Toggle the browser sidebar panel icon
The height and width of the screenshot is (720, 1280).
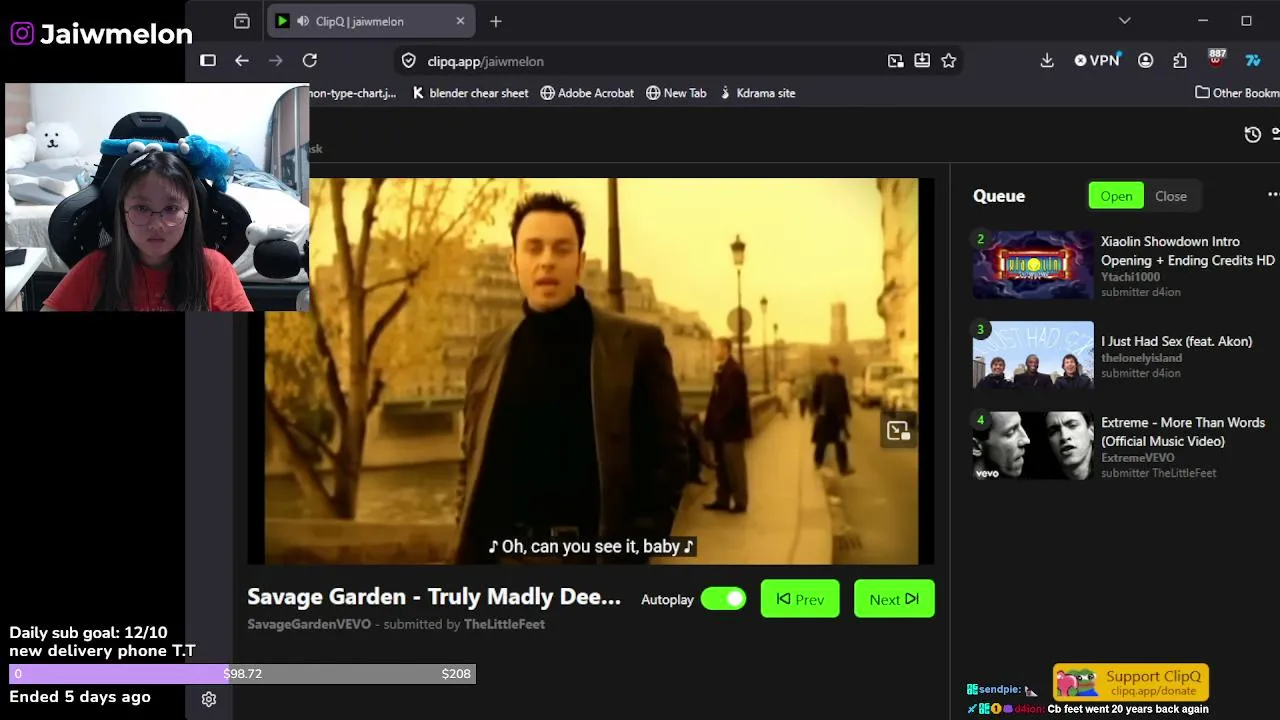[208, 61]
